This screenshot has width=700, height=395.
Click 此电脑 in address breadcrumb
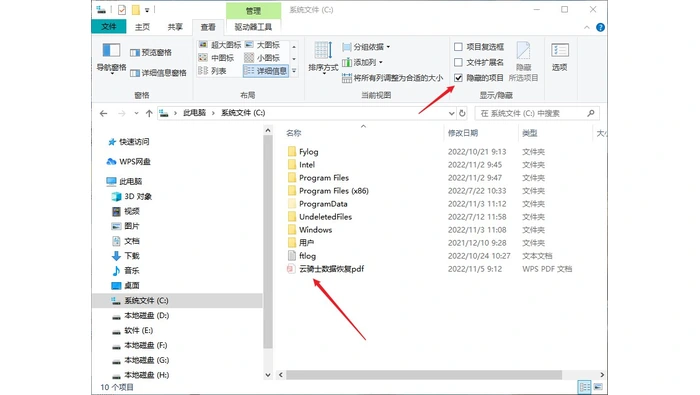coord(195,113)
